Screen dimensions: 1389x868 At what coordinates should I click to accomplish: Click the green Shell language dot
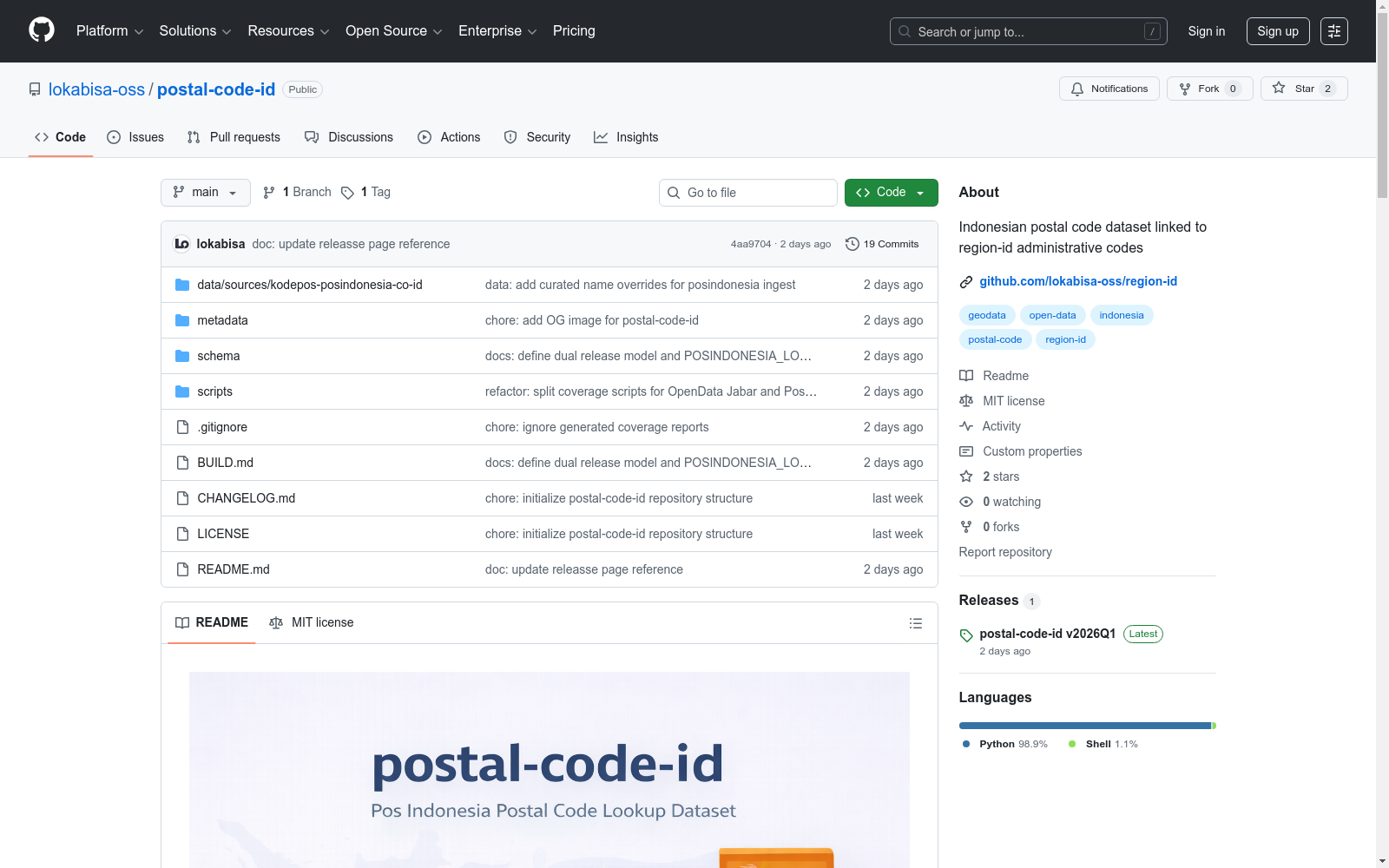click(x=1072, y=744)
